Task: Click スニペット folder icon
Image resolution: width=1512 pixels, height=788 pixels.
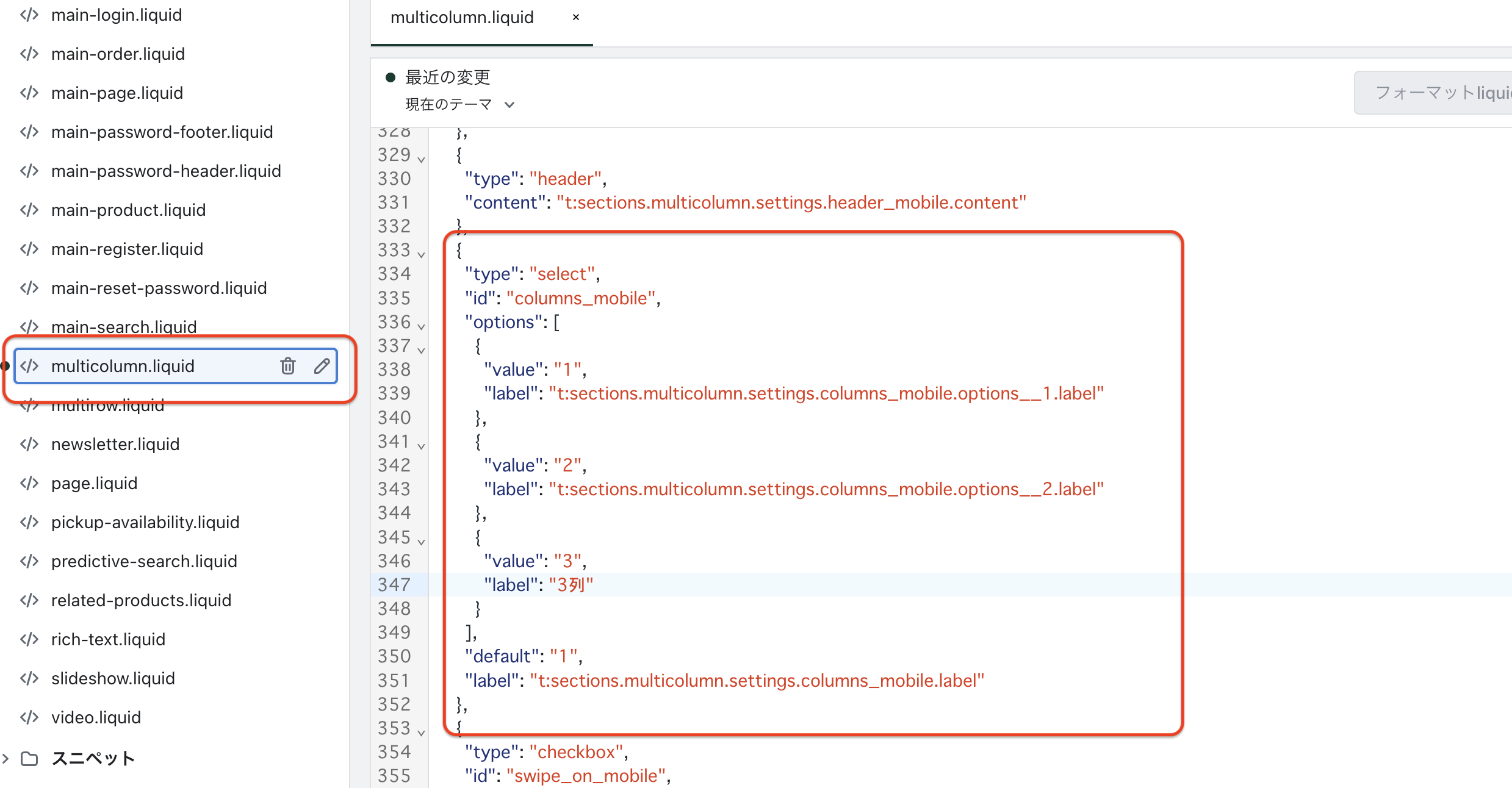Action: [29, 759]
